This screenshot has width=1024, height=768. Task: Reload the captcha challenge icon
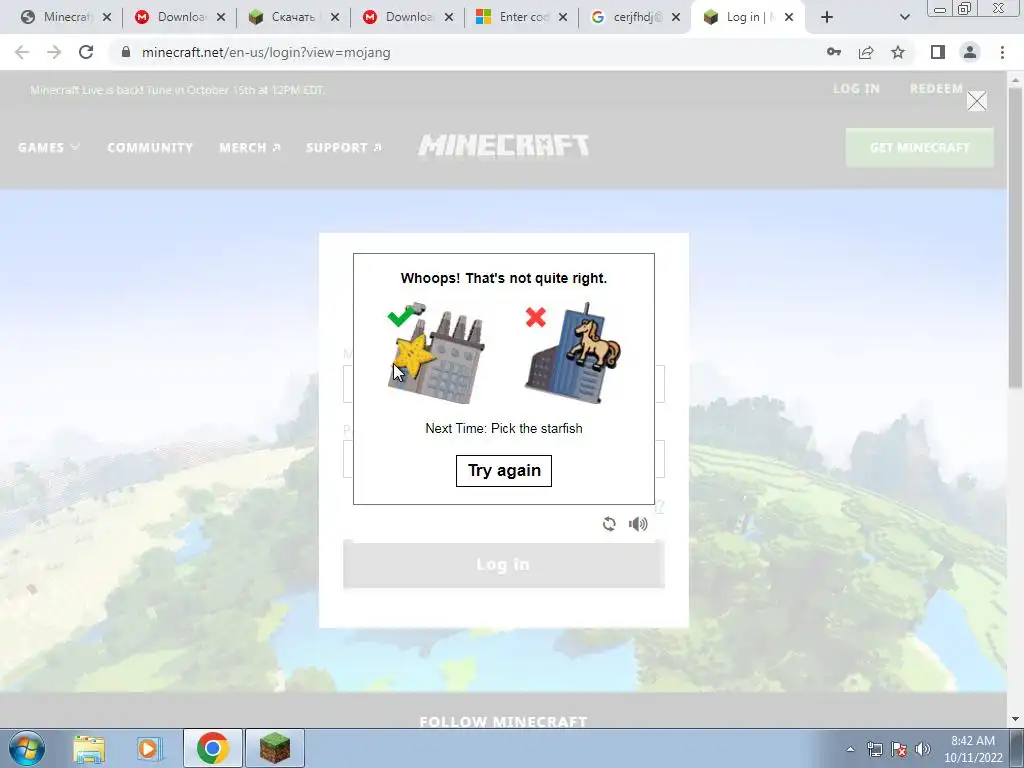pos(609,524)
